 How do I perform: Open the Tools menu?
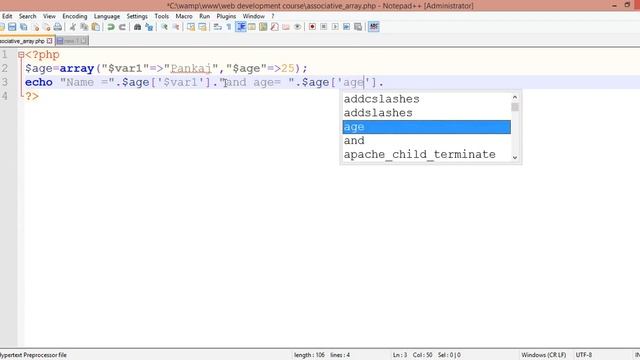pos(162,16)
